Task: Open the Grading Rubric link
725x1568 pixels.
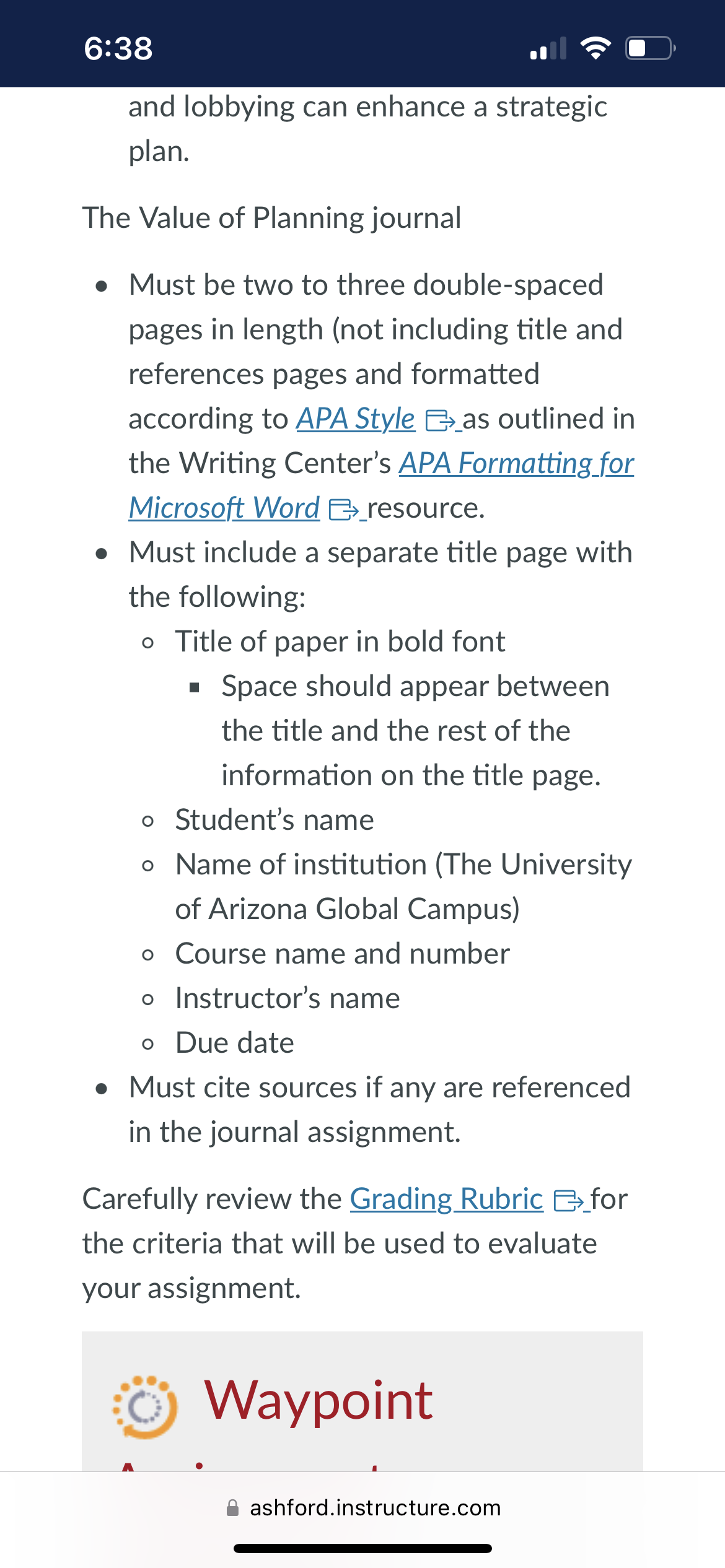Action: pos(446,1200)
